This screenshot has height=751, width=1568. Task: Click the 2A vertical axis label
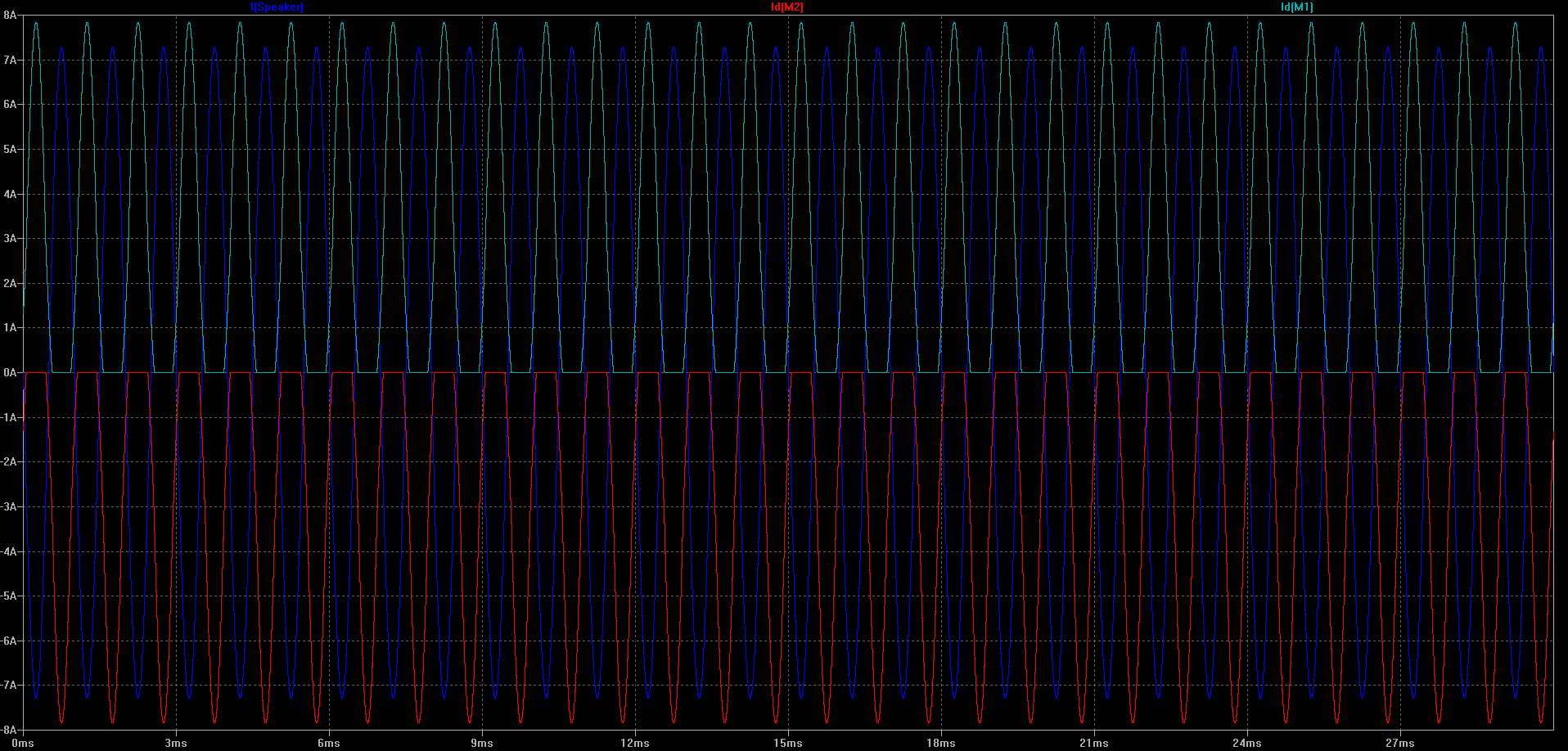10,284
